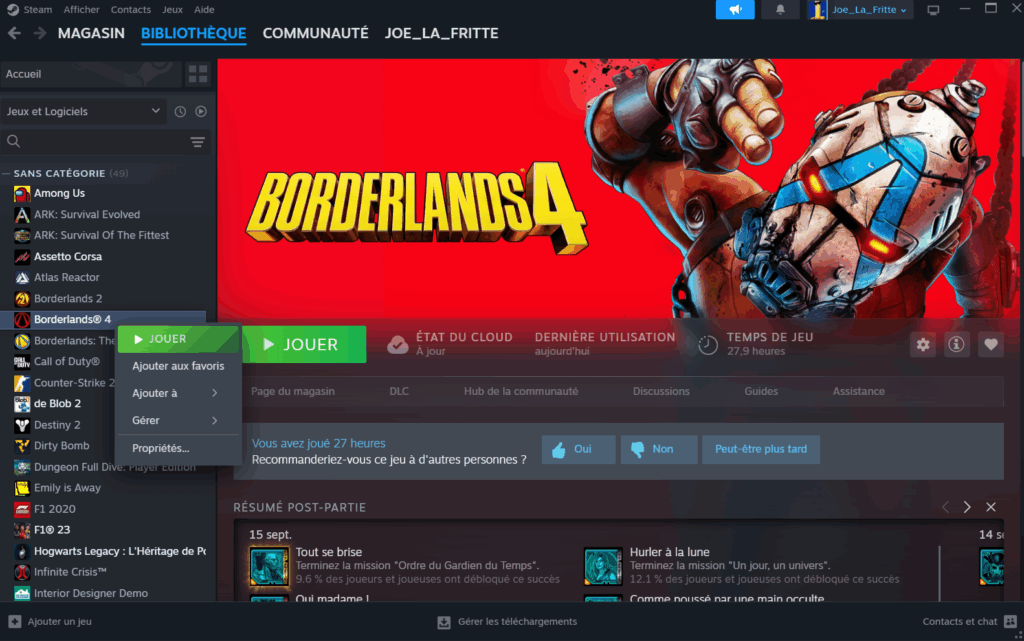The image size is (1024, 641).
Task: Expand the Gérer submenu
Action: click(x=178, y=420)
